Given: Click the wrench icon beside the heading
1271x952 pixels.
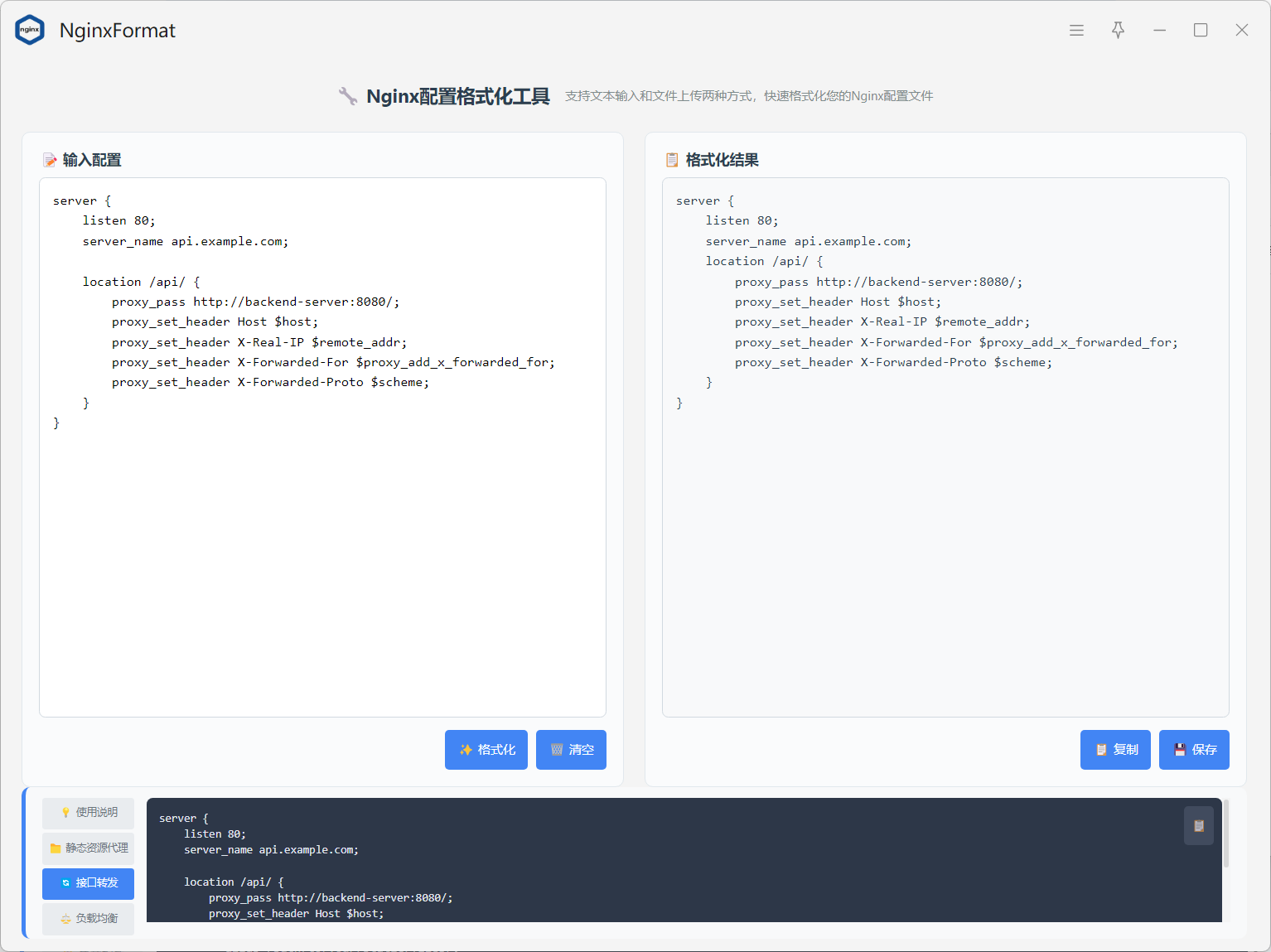Looking at the screenshot, I should point(348,96).
